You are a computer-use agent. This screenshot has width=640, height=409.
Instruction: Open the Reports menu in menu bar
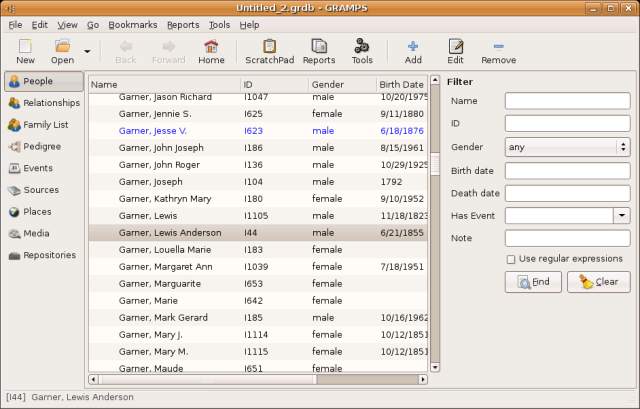(183, 24)
